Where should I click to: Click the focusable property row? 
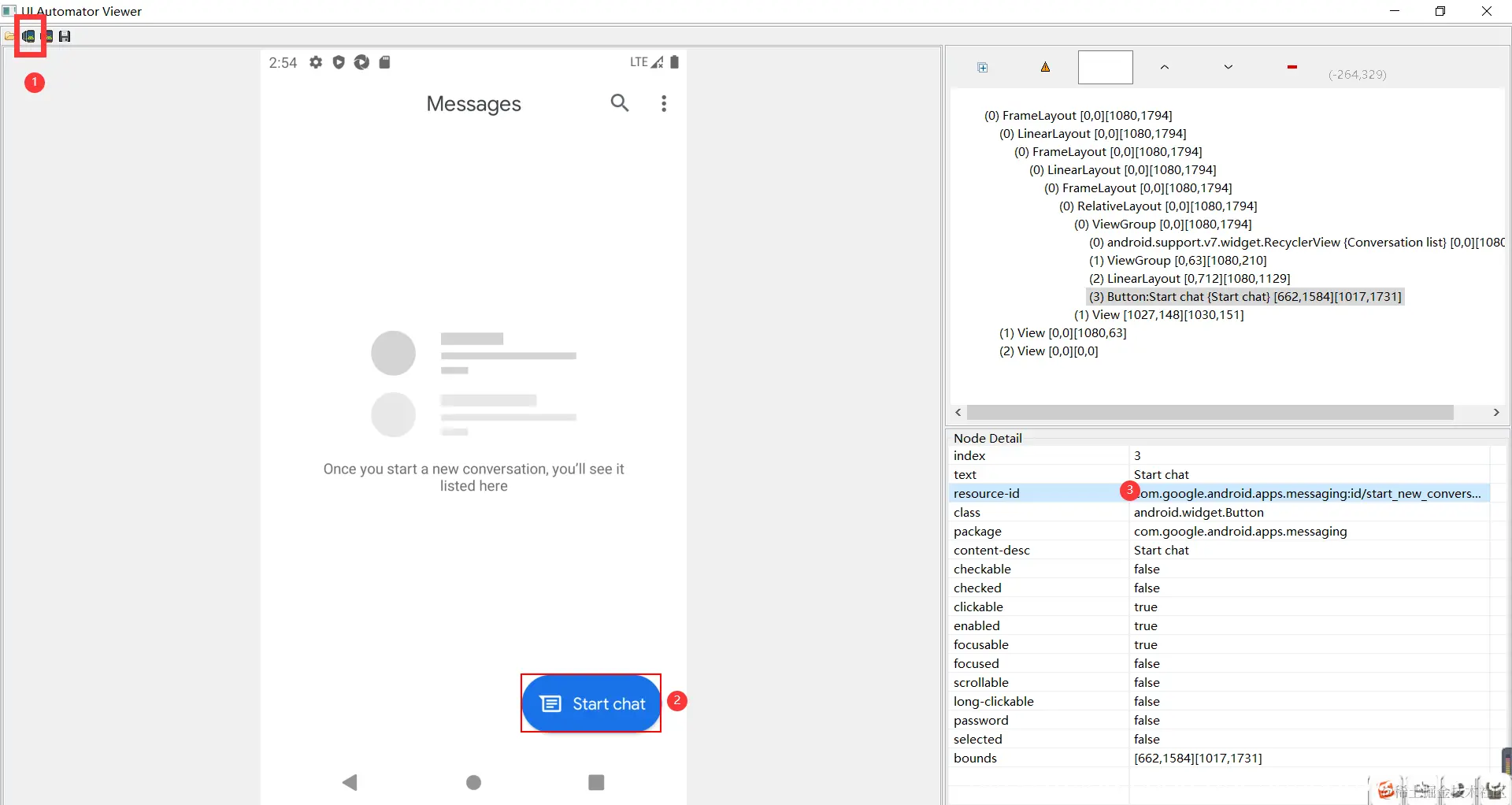[x=1218, y=645]
